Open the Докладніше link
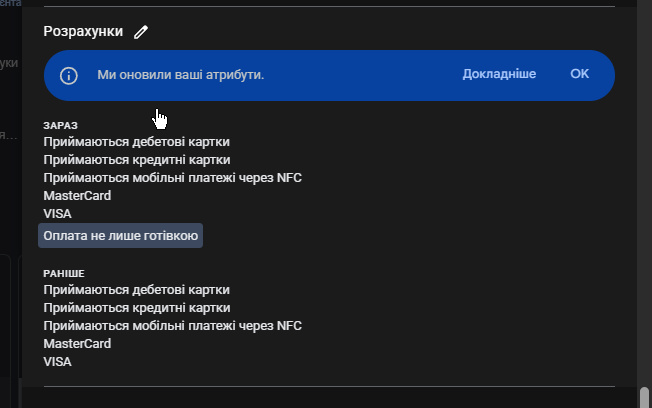The height and width of the screenshot is (408, 652). click(499, 74)
